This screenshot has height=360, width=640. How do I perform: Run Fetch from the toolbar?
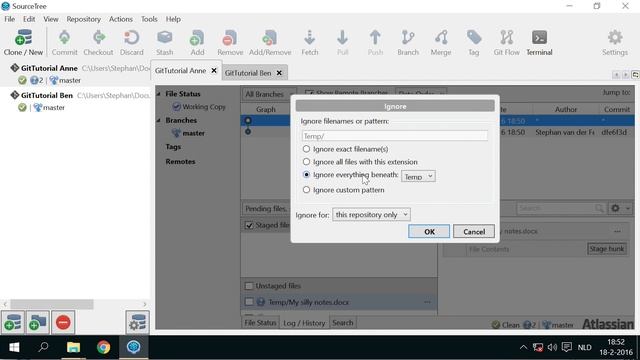pos(309,42)
